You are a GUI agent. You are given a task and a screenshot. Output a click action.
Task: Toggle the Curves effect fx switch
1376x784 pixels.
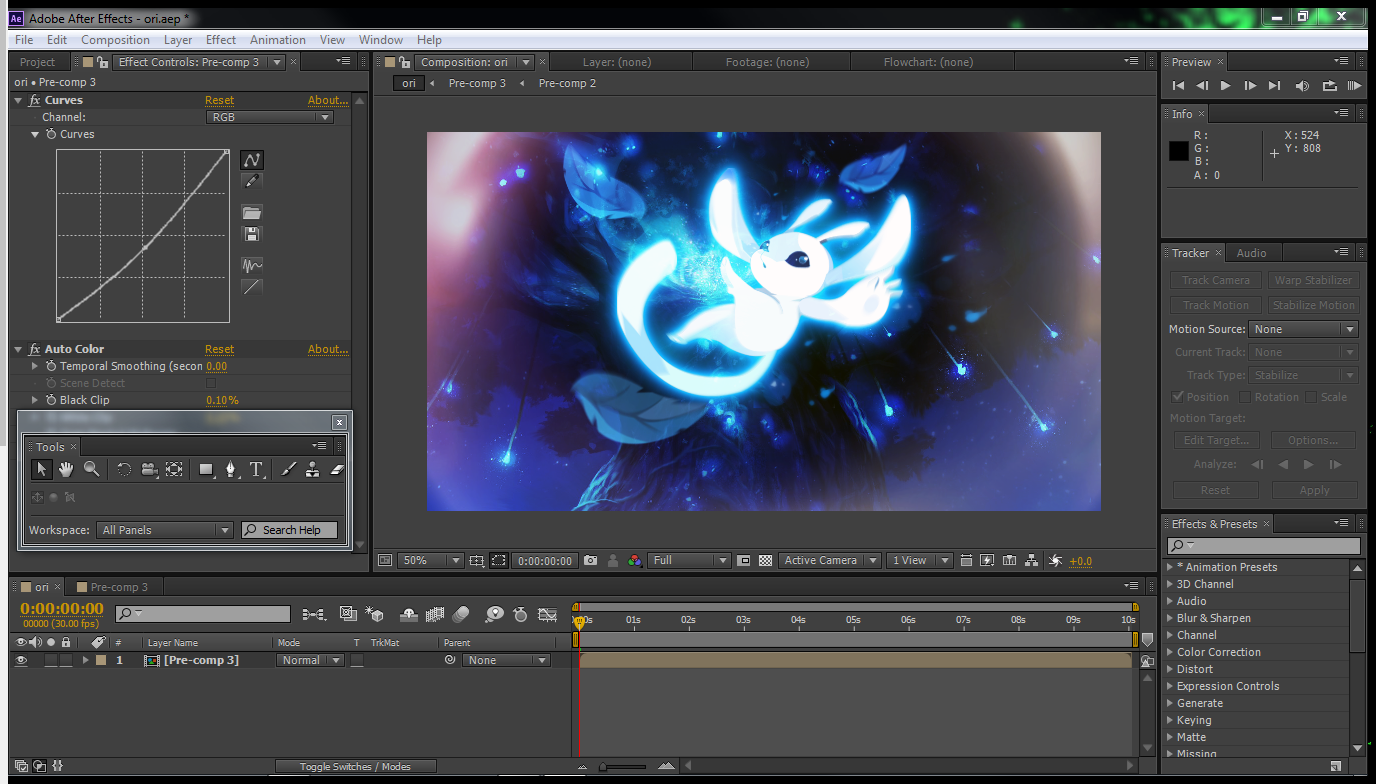[35, 100]
